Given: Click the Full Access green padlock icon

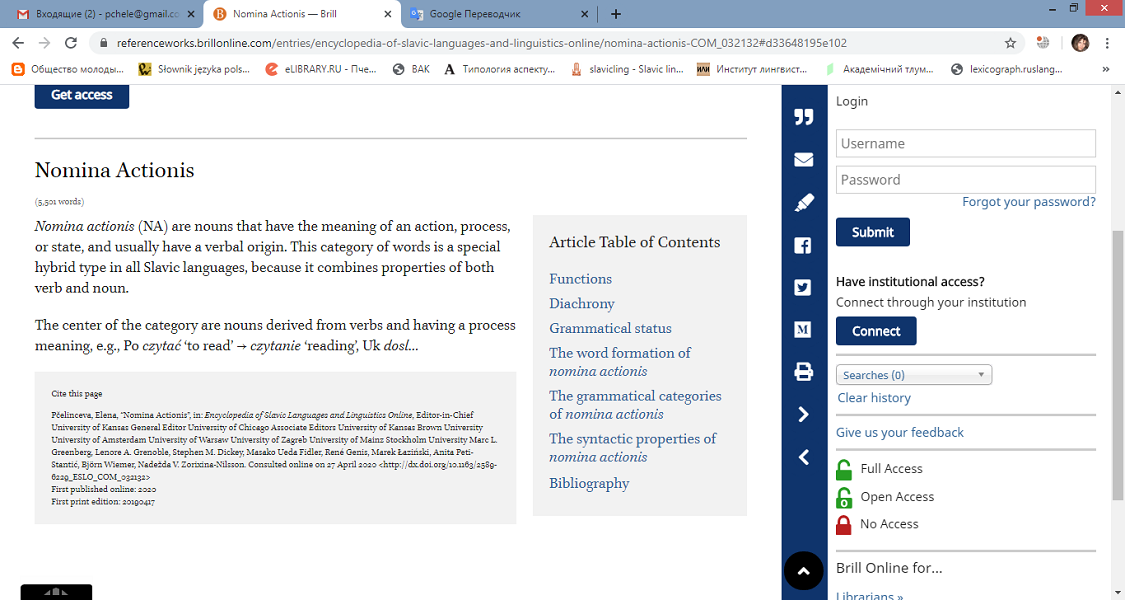Looking at the screenshot, I should click(844, 469).
